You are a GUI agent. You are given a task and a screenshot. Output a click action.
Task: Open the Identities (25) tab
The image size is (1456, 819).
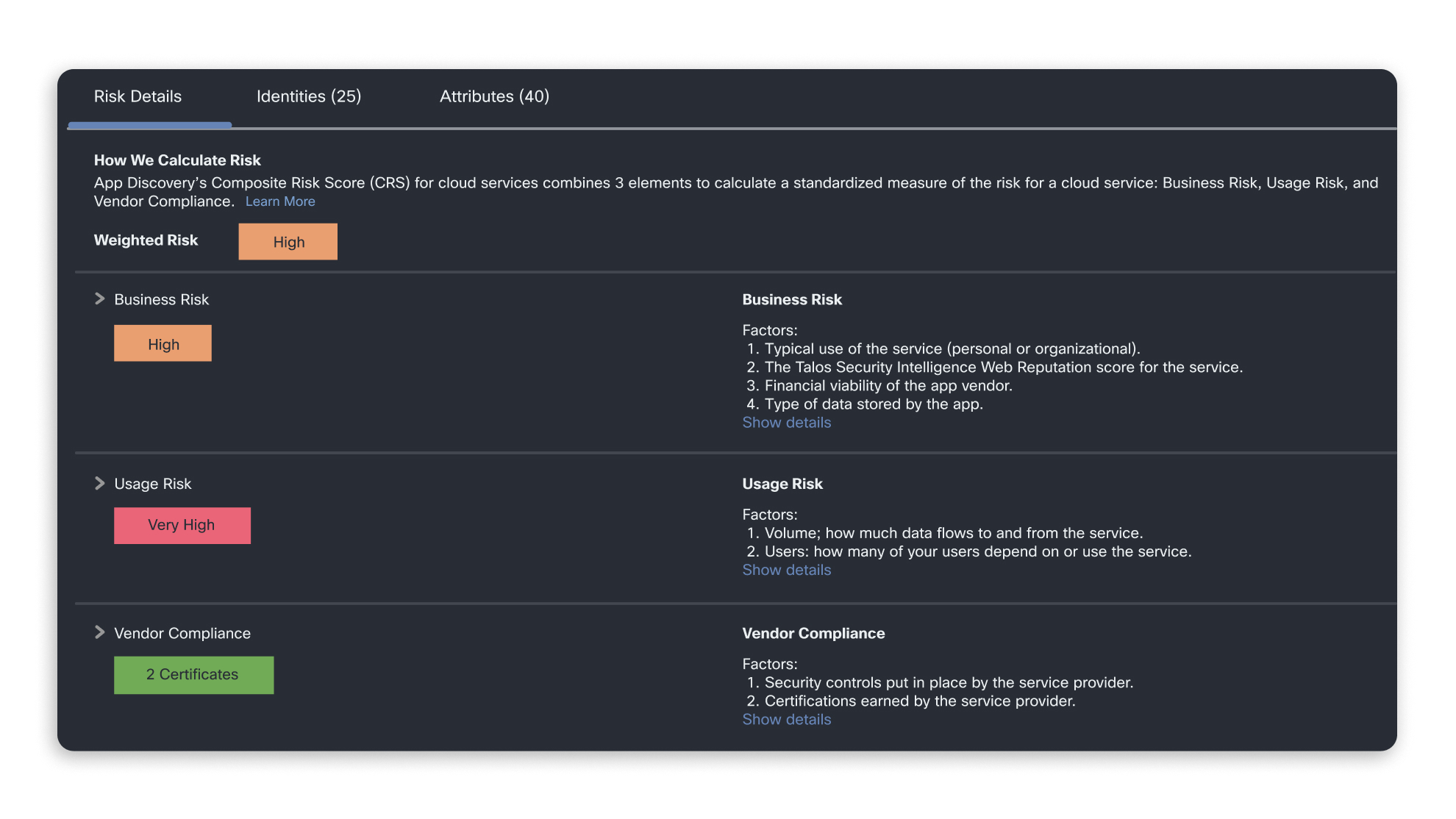point(309,96)
